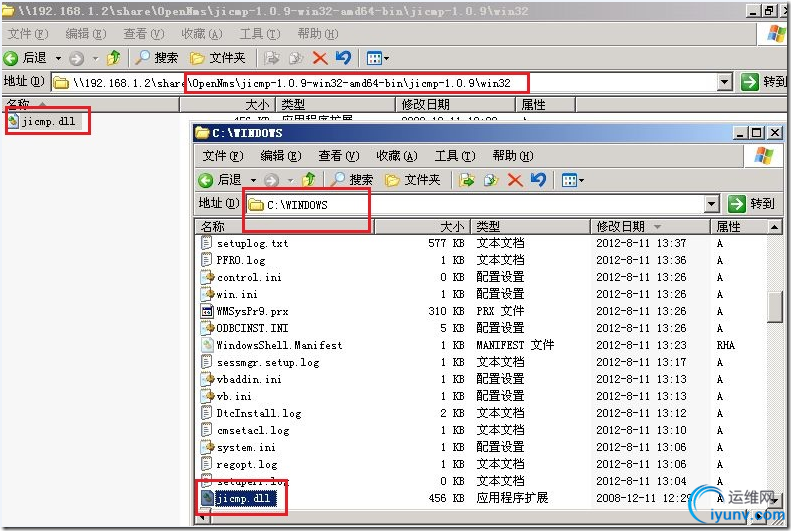The height and width of the screenshot is (531, 791).
Task: Click Move To icon in C:\WINDOWS toolbar
Action: (466, 180)
